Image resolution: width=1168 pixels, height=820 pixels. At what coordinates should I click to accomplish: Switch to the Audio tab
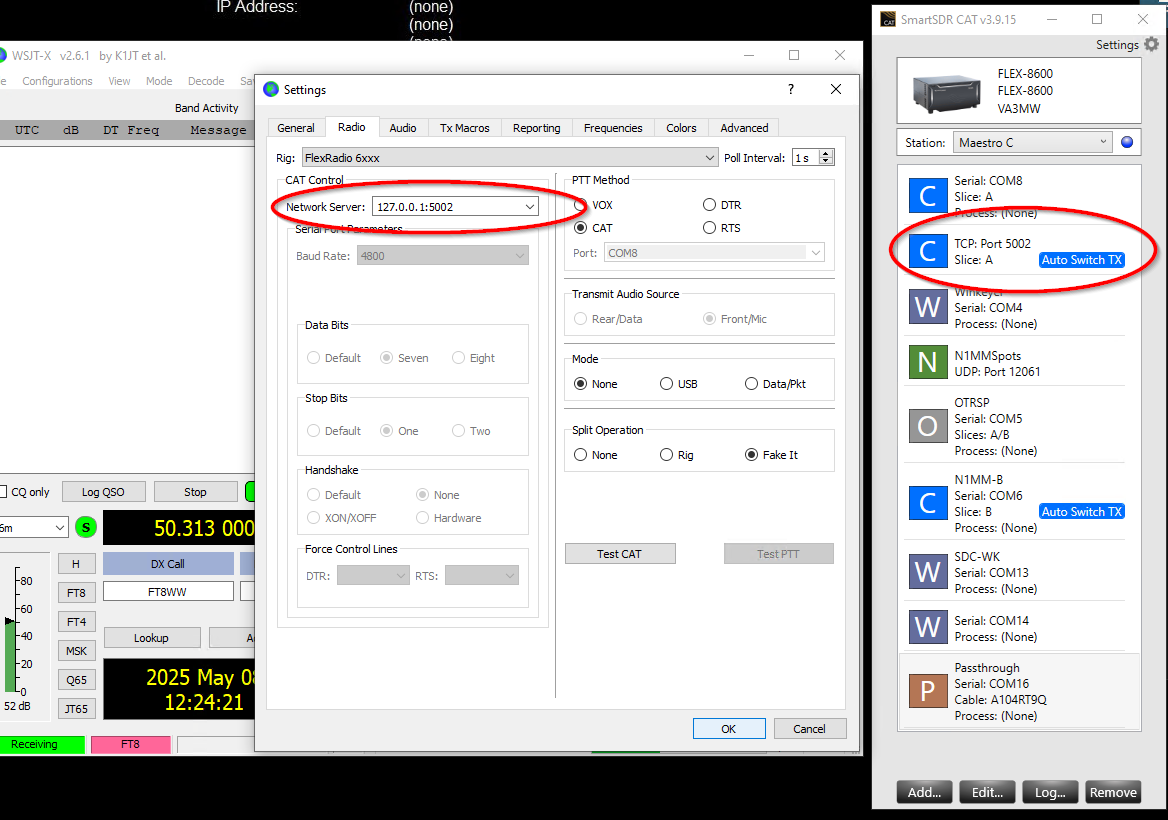click(x=403, y=128)
